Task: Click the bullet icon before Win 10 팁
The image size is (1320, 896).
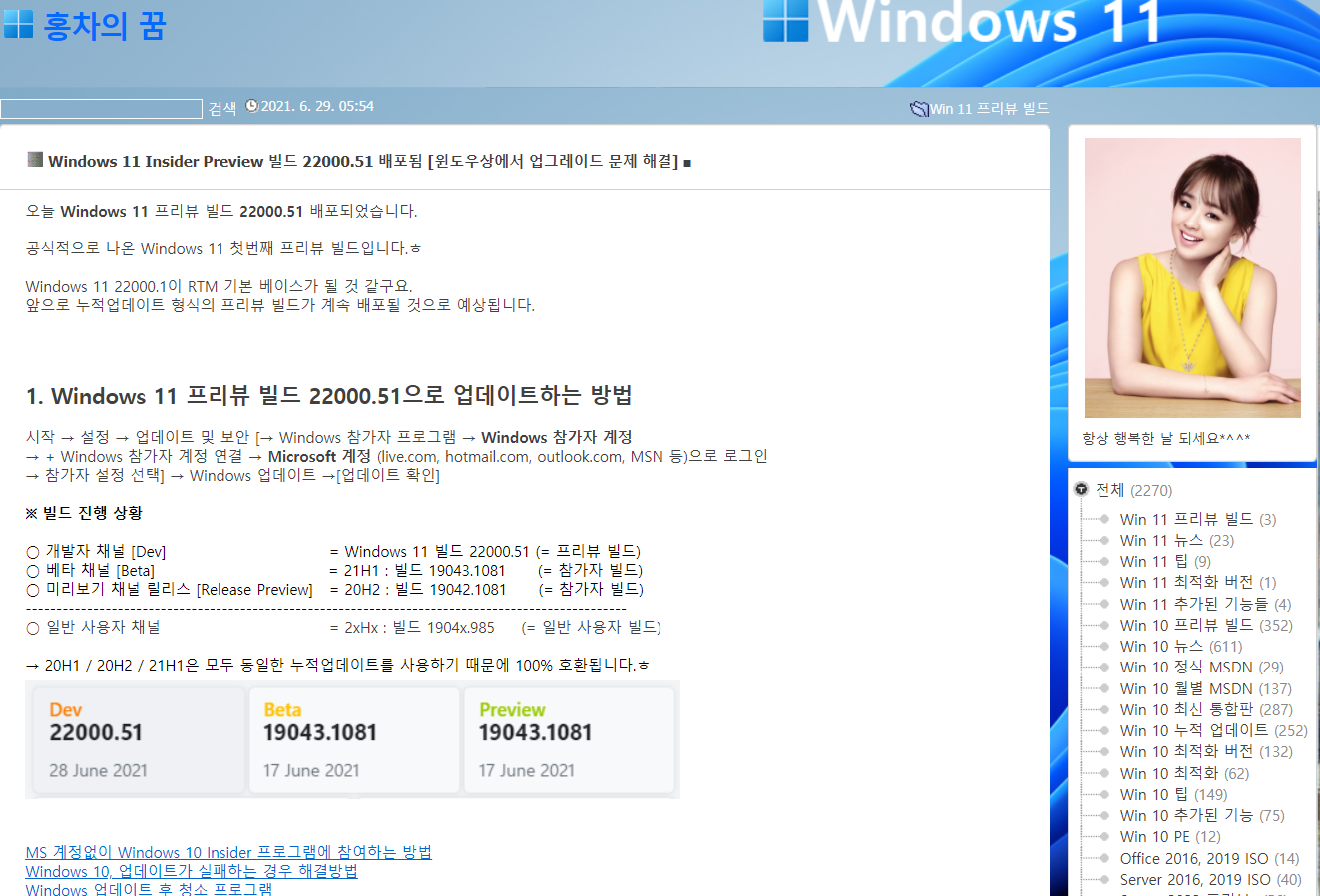Action: tap(1104, 794)
